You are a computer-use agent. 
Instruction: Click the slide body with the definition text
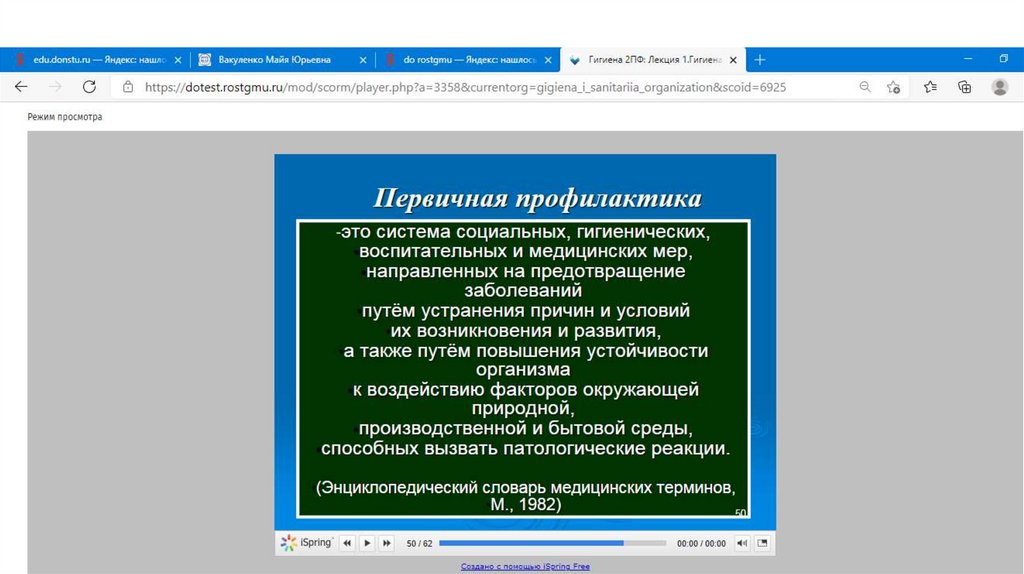(x=523, y=369)
